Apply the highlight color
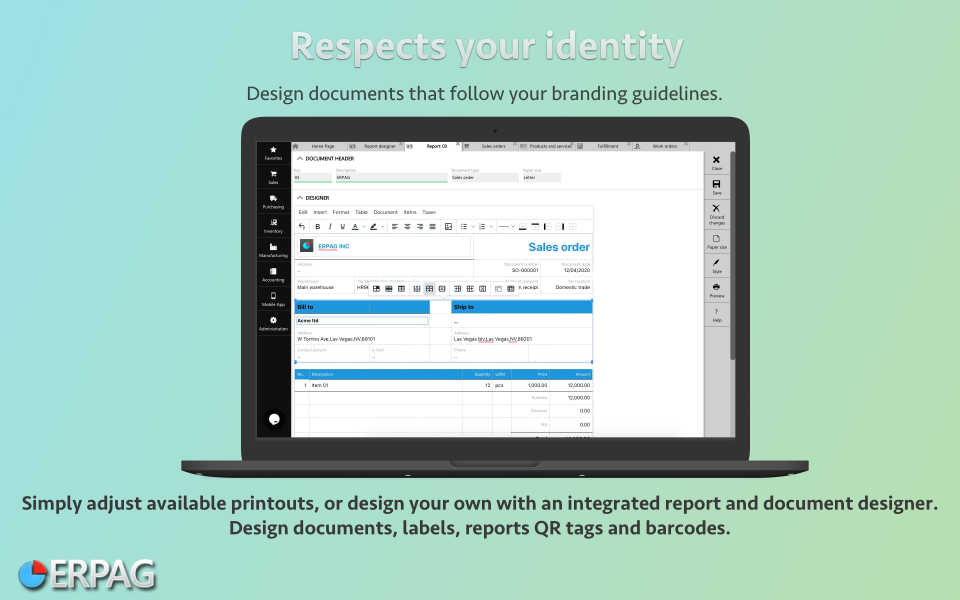 coord(373,227)
